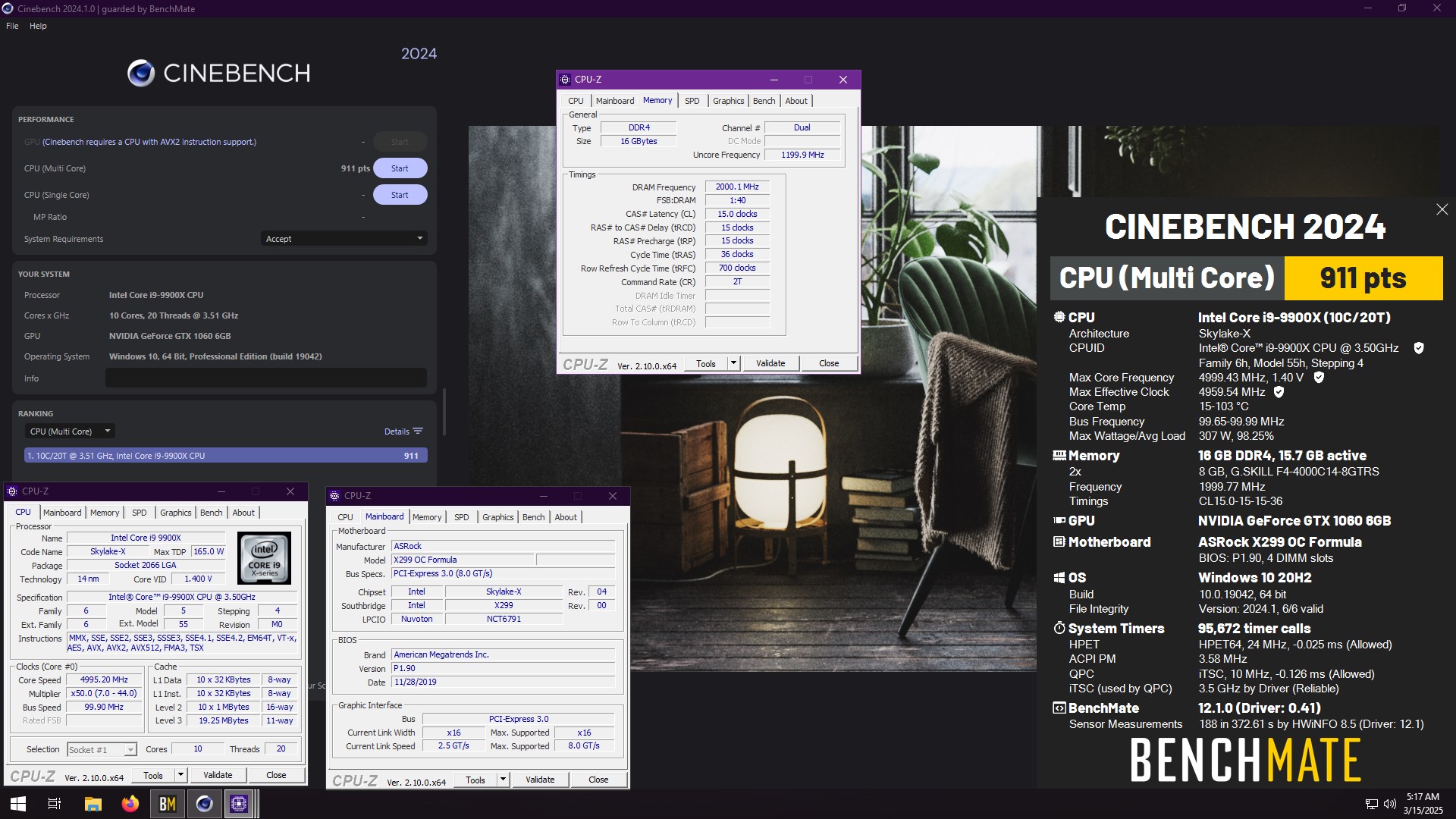1456x819 pixels.
Task: Click Tools button in CPU-Z Mainboard window
Action: 475,780
